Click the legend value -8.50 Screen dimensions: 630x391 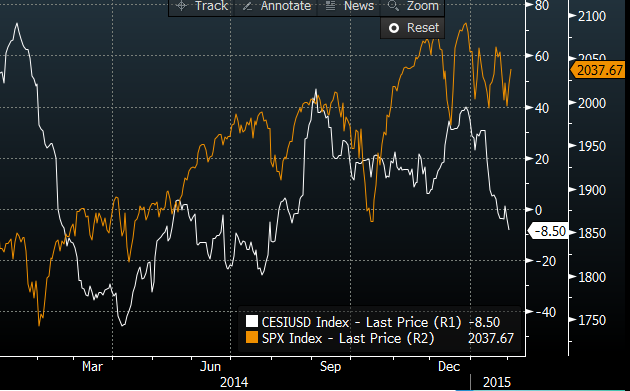pos(485,322)
